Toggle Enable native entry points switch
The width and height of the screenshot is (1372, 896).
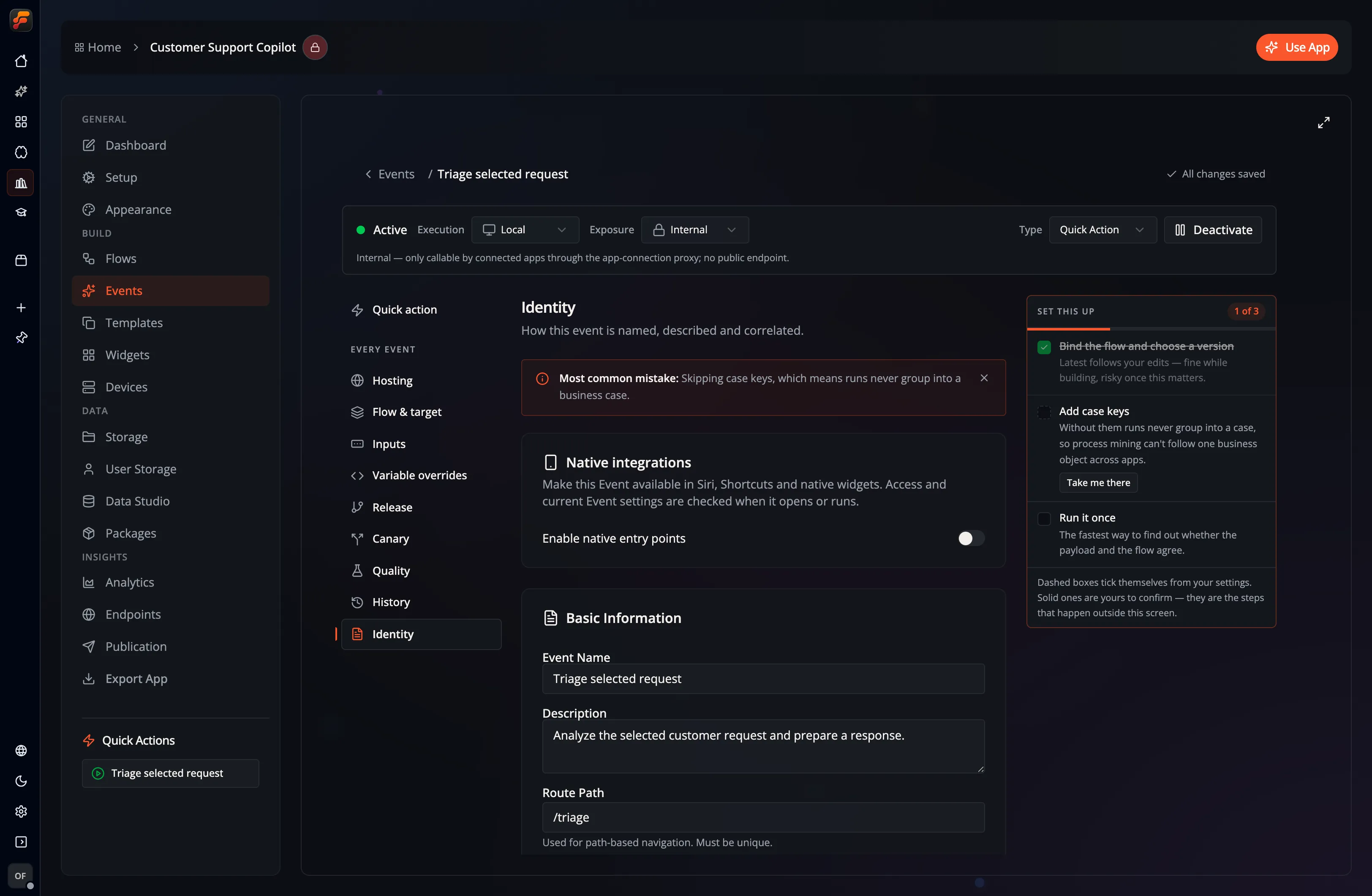click(971, 538)
